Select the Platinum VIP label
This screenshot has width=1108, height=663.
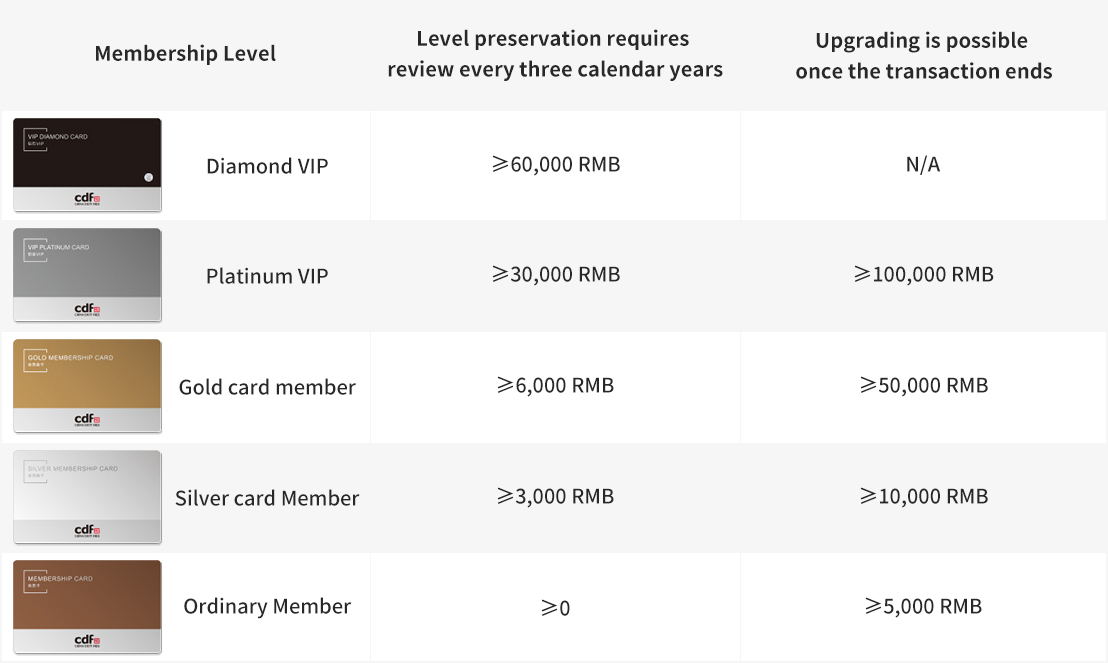pos(267,276)
